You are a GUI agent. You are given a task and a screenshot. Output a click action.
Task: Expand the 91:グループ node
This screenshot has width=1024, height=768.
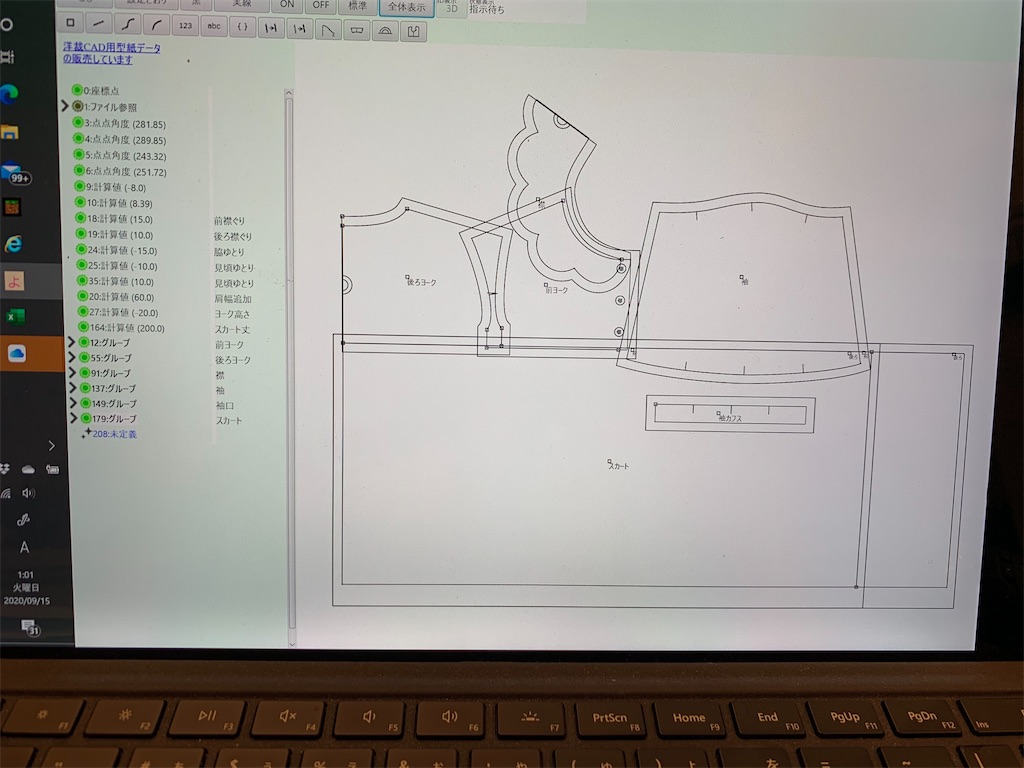pyautogui.click(x=72, y=372)
